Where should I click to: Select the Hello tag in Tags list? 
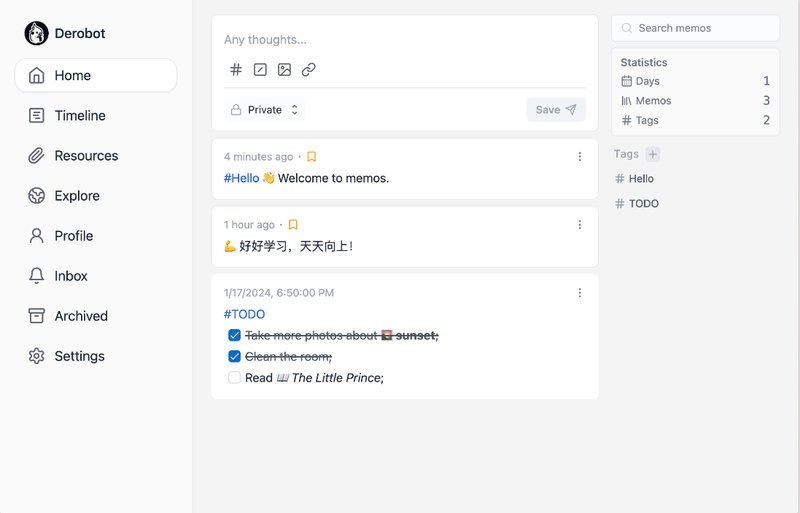tap(641, 179)
